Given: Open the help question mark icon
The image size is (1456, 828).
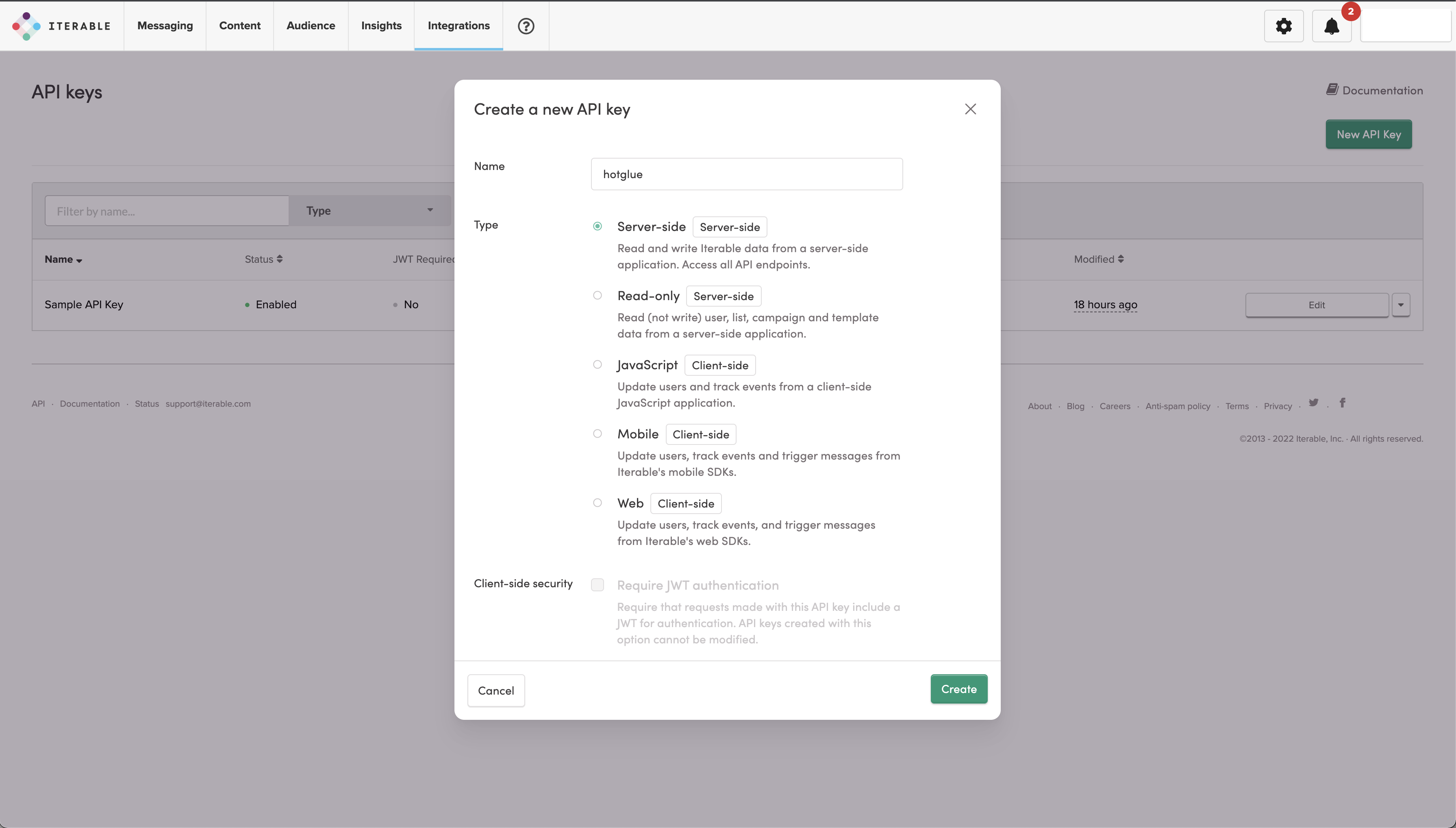Looking at the screenshot, I should (526, 26).
